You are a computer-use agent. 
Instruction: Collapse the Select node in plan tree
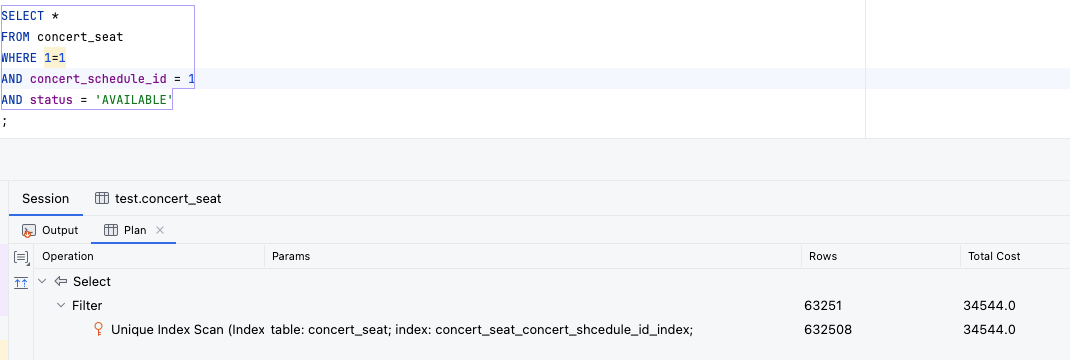tap(42, 281)
